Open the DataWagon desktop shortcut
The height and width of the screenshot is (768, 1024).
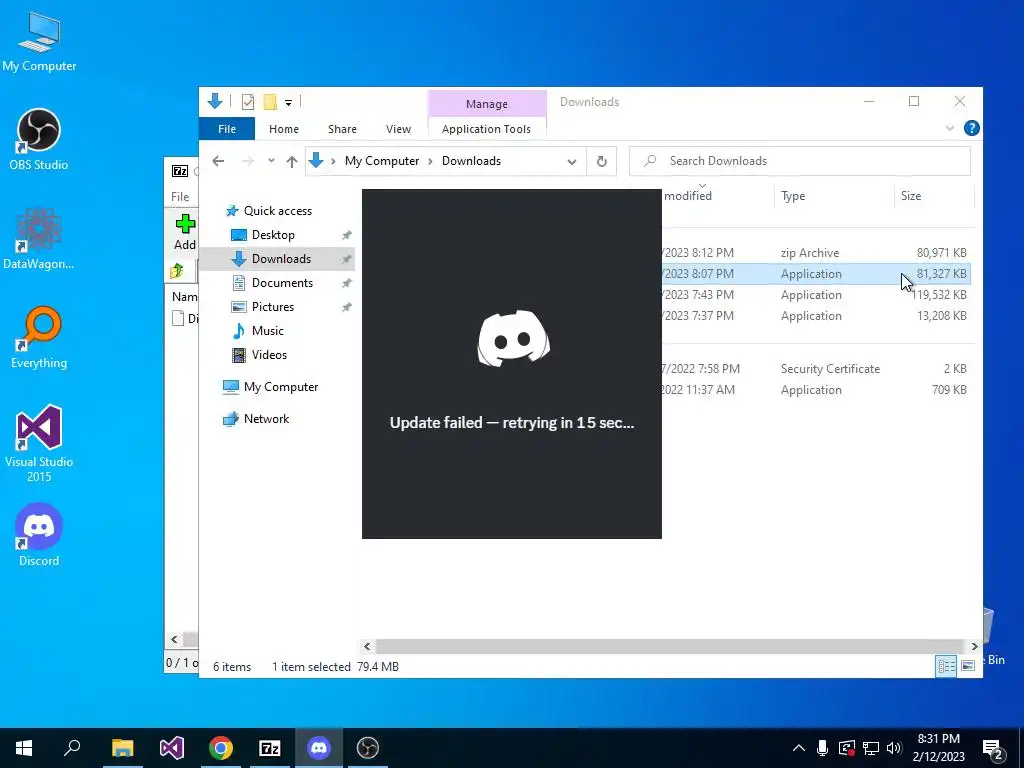39,238
